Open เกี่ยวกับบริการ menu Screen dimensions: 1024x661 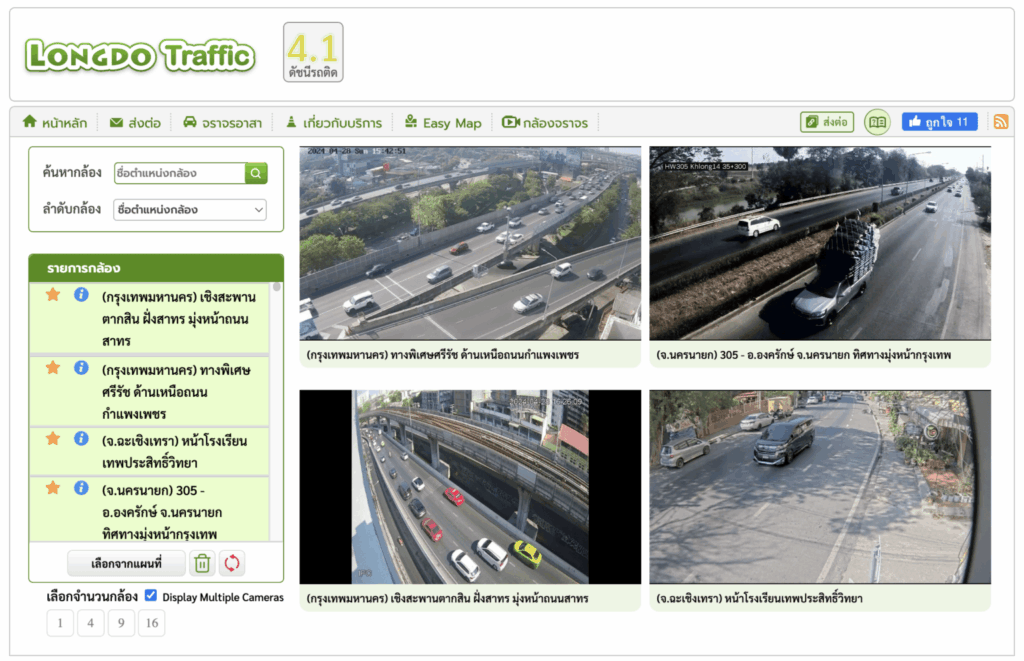coord(334,122)
